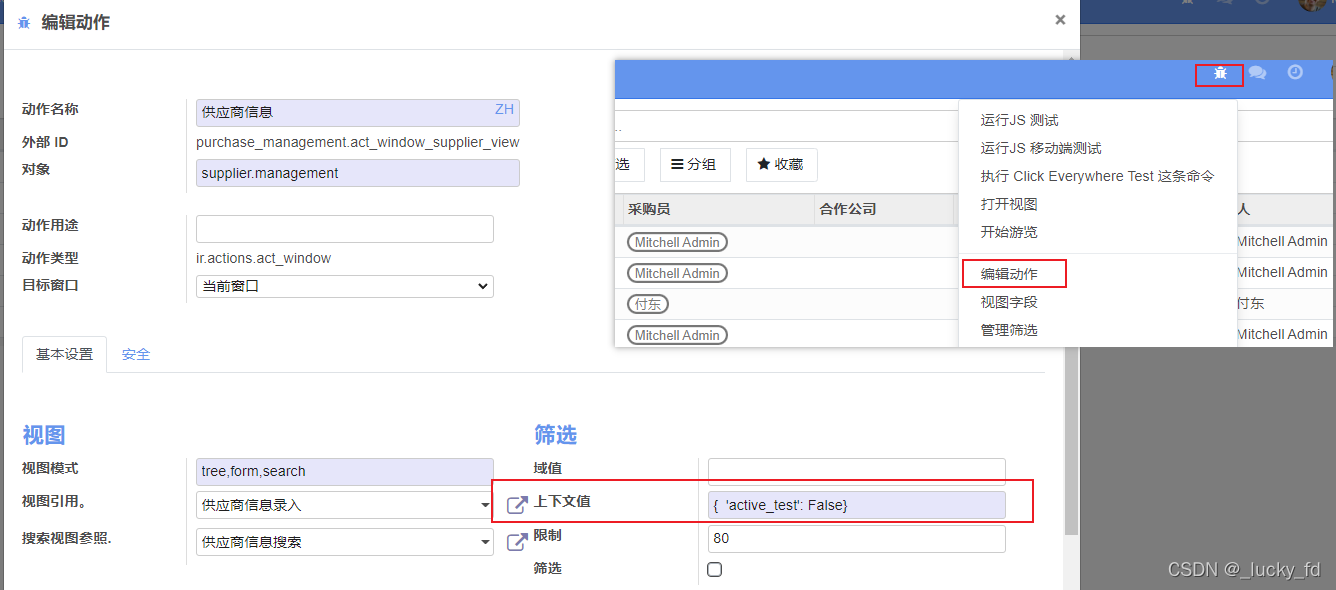Switch to the 安全 tab
1336x590 pixels.
136,353
